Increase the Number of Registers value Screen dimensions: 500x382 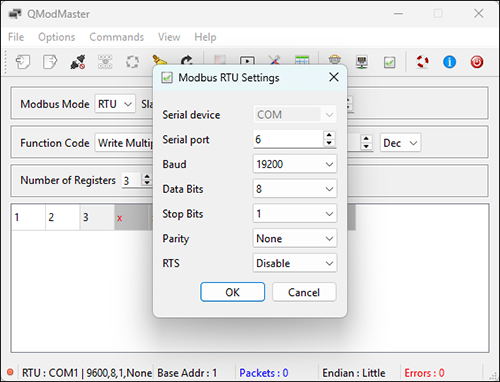click(x=147, y=176)
